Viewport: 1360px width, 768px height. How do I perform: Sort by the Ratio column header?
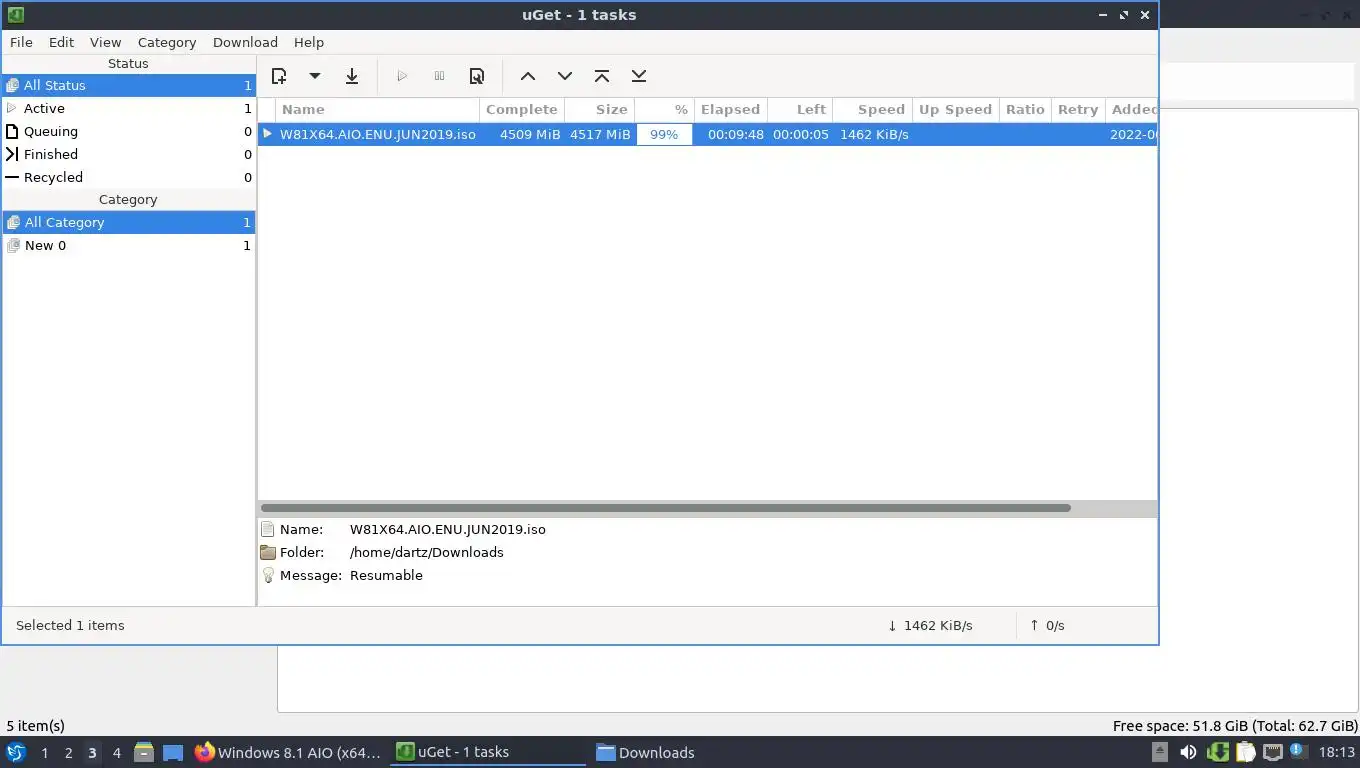[1025, 109]
